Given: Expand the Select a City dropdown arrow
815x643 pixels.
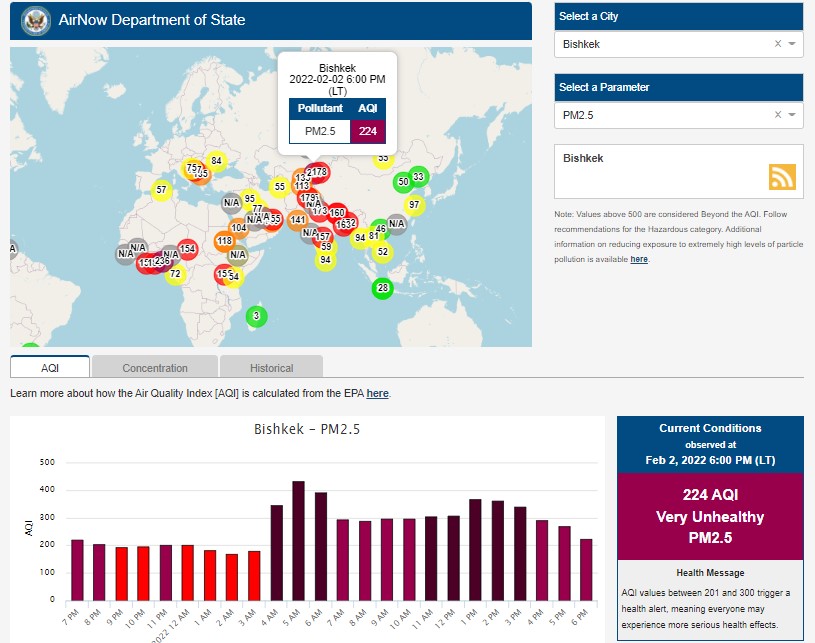Looking at the screenshot, I should tap(792, 44).
